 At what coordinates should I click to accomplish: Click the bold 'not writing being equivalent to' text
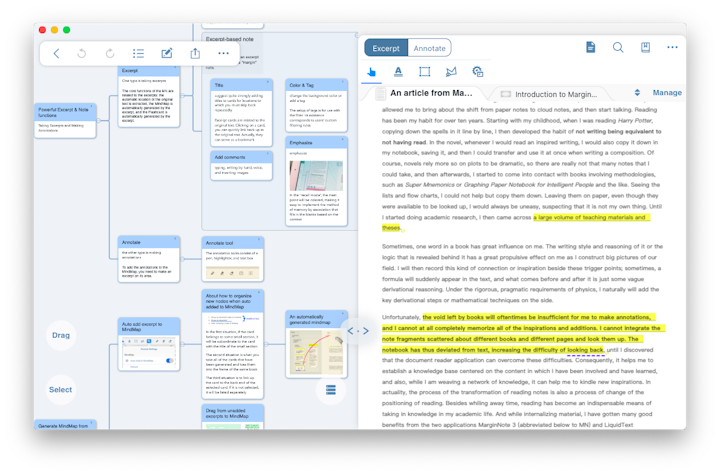[x=618, y=131]
